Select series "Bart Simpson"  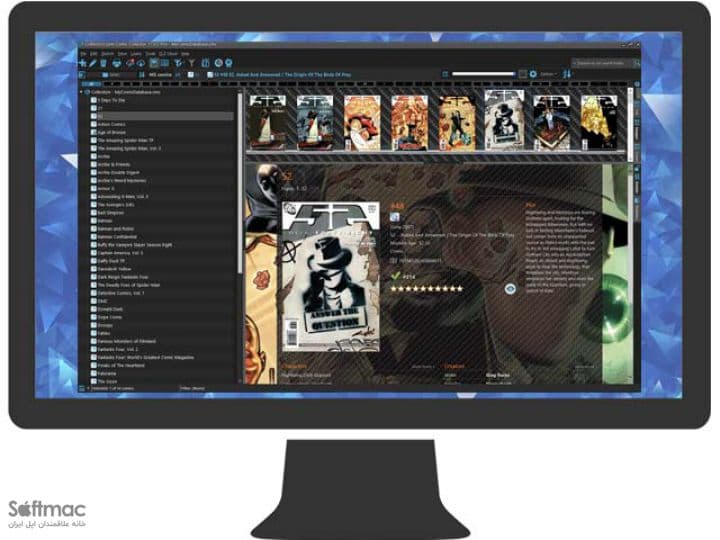110,213
